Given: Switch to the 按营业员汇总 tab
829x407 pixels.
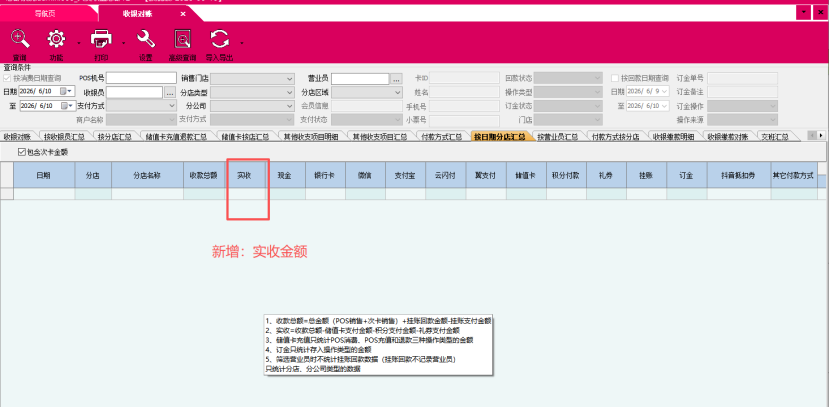Looking at the screenshot, I should [558, 137].
